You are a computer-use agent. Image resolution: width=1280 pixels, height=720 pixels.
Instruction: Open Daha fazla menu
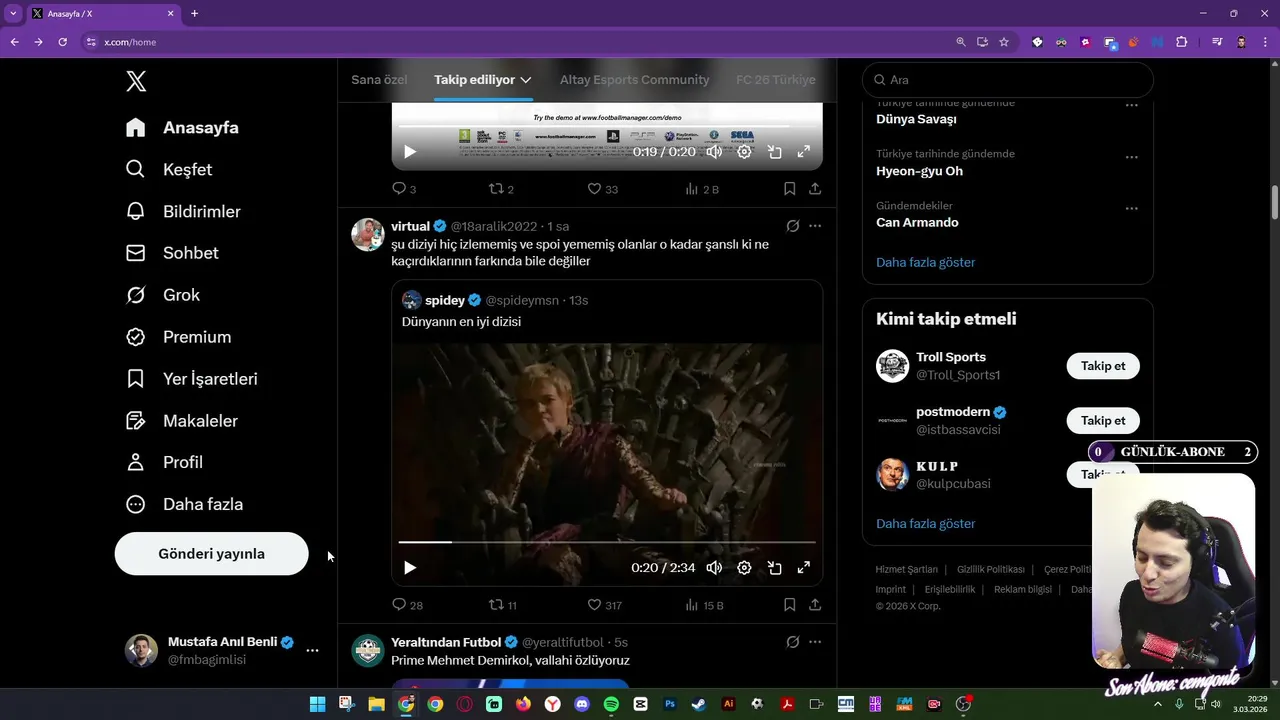click(x=184, y=504)
